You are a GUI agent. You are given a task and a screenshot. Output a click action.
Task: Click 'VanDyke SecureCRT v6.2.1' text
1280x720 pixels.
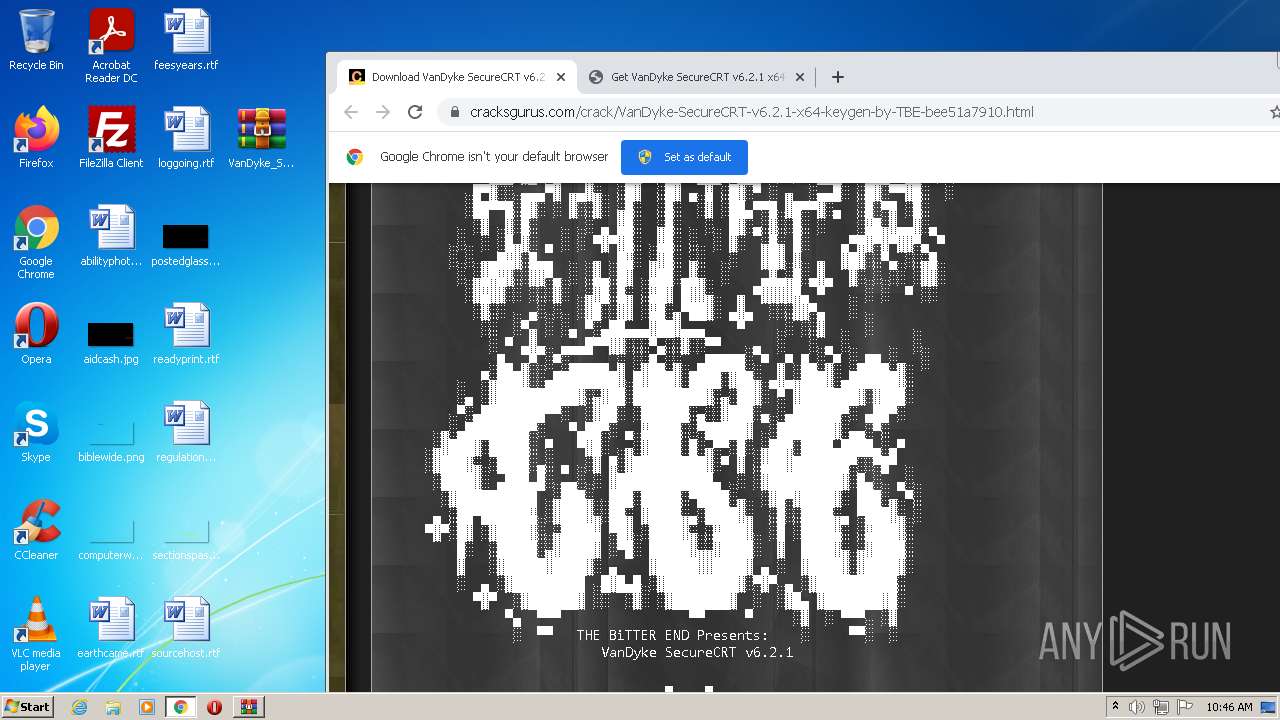click(697, 652)
